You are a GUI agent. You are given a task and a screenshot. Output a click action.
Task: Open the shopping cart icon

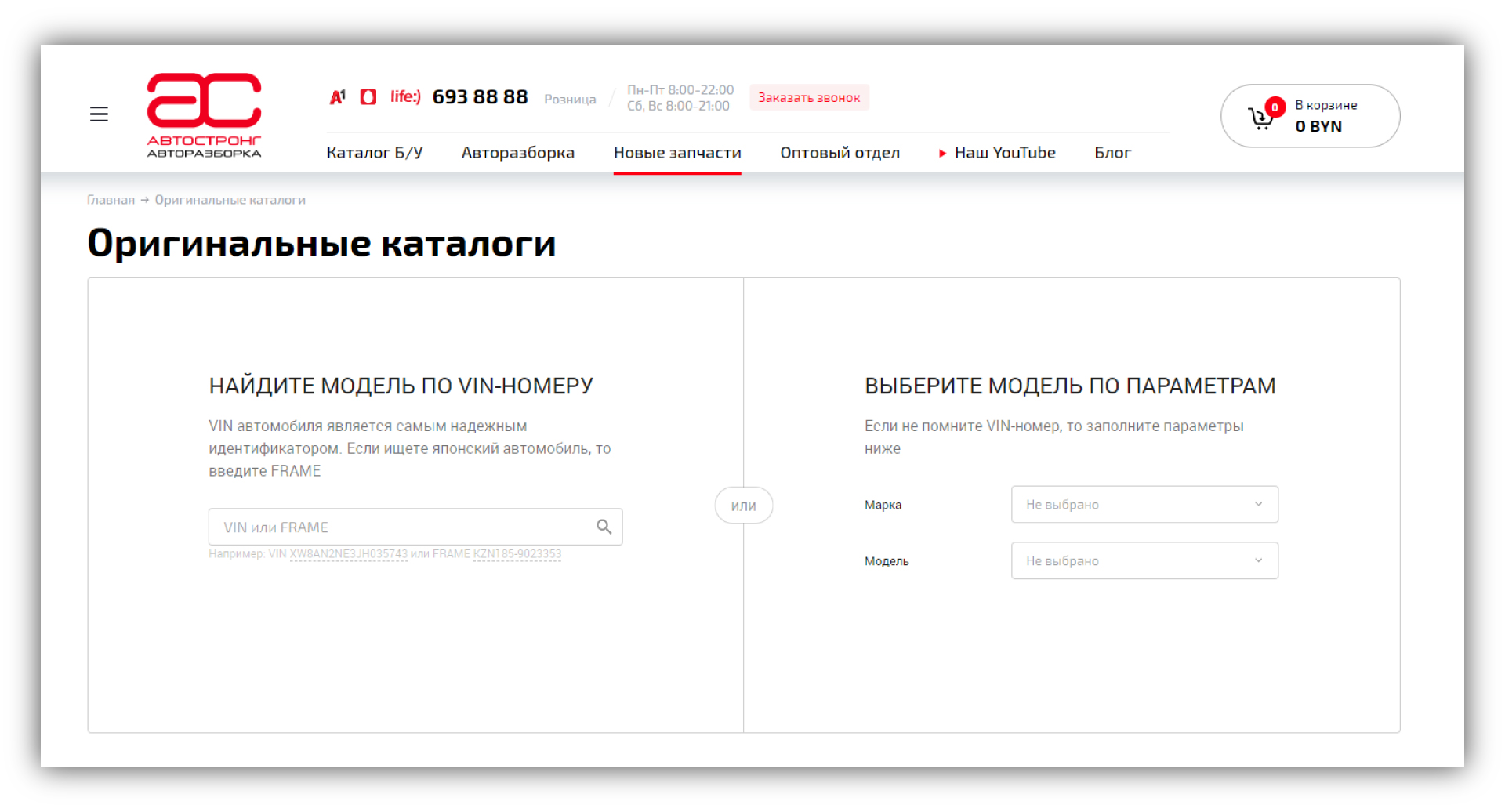pos(1261,118)
